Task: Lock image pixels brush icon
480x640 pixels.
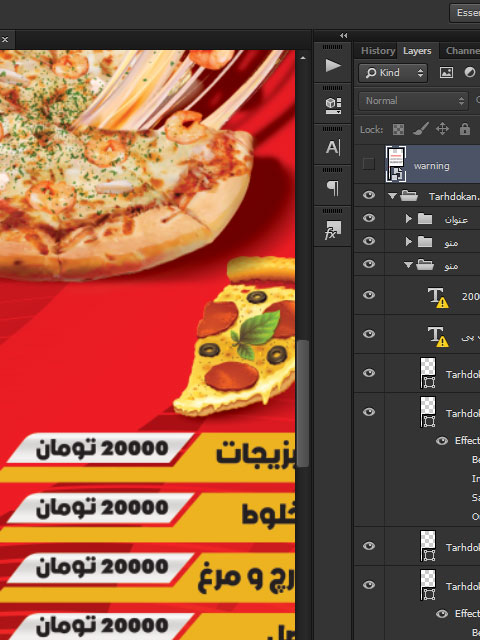Action: coord(420,129)
